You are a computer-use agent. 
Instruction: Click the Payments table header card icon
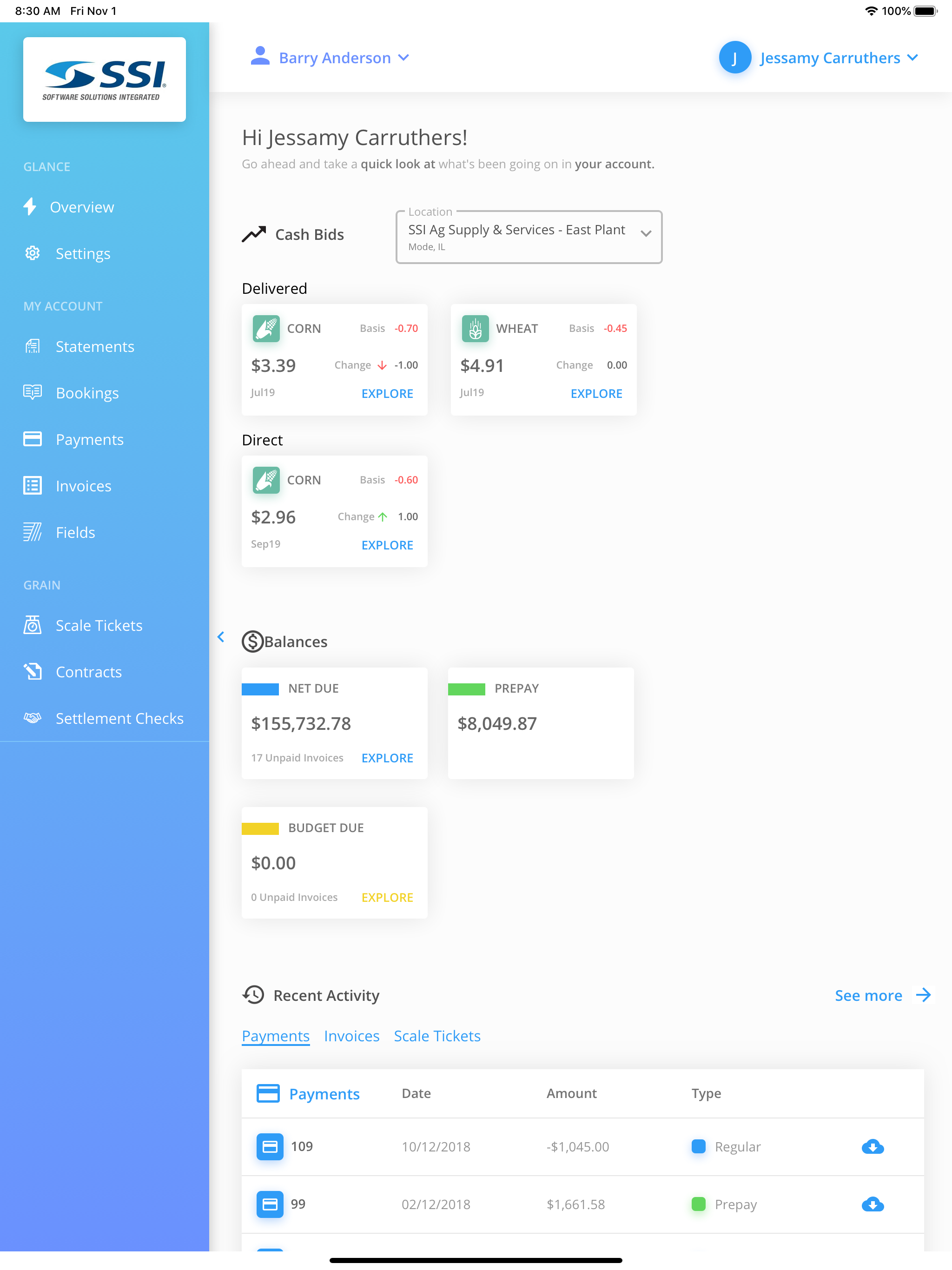tap(268, 1093)
